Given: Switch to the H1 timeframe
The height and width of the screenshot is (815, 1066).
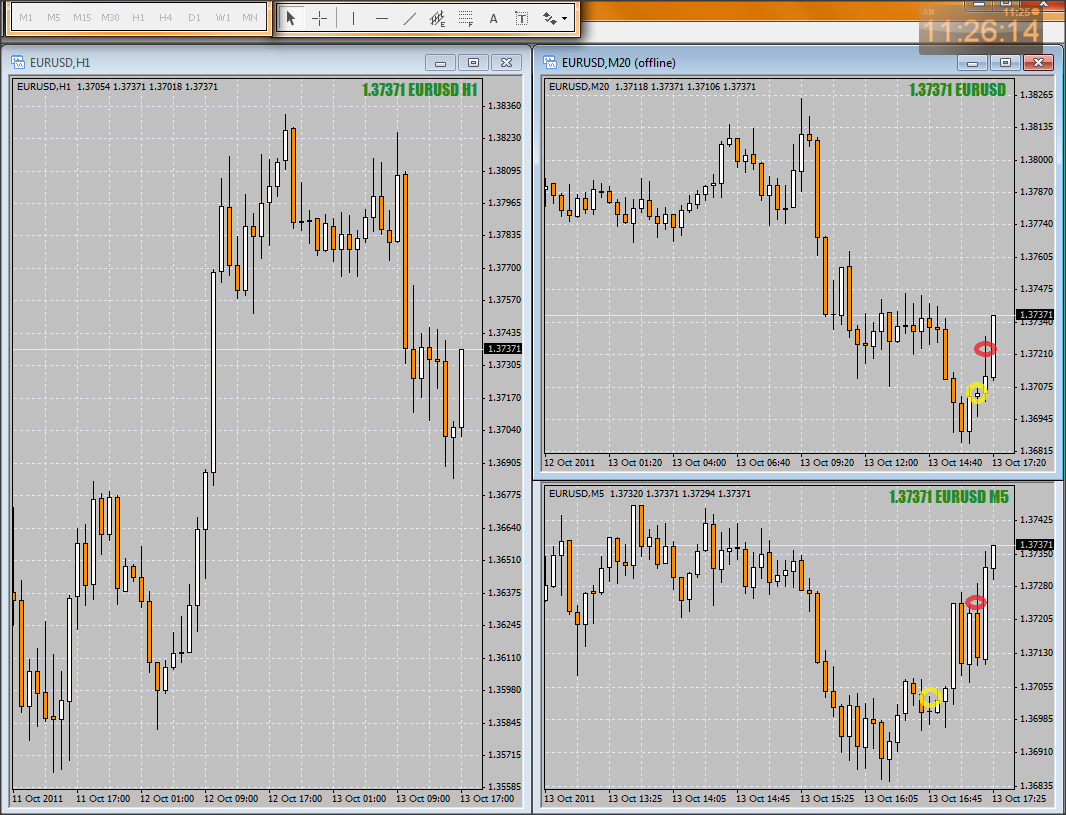Looking at the screenshot, I should [x=139, y=18].
